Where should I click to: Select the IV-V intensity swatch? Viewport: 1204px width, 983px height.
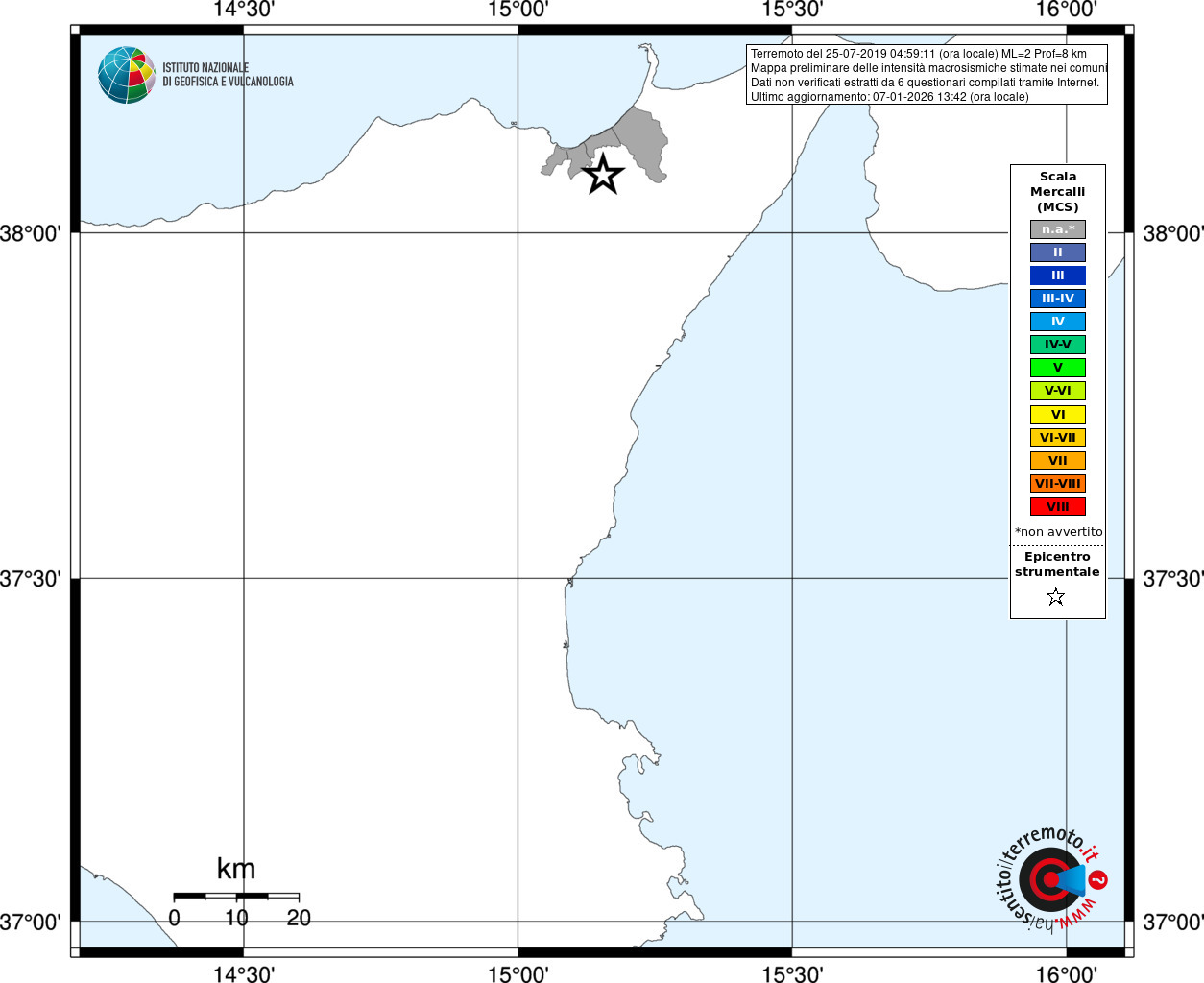click(x=1058, y=345)
